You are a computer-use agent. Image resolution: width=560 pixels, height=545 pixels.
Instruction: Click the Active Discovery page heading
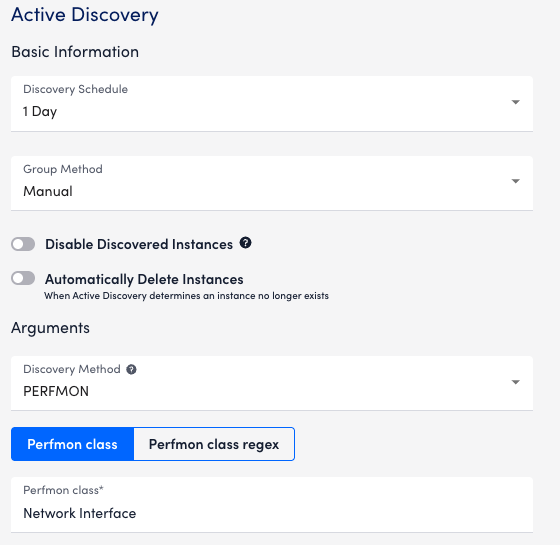[85, 15]
